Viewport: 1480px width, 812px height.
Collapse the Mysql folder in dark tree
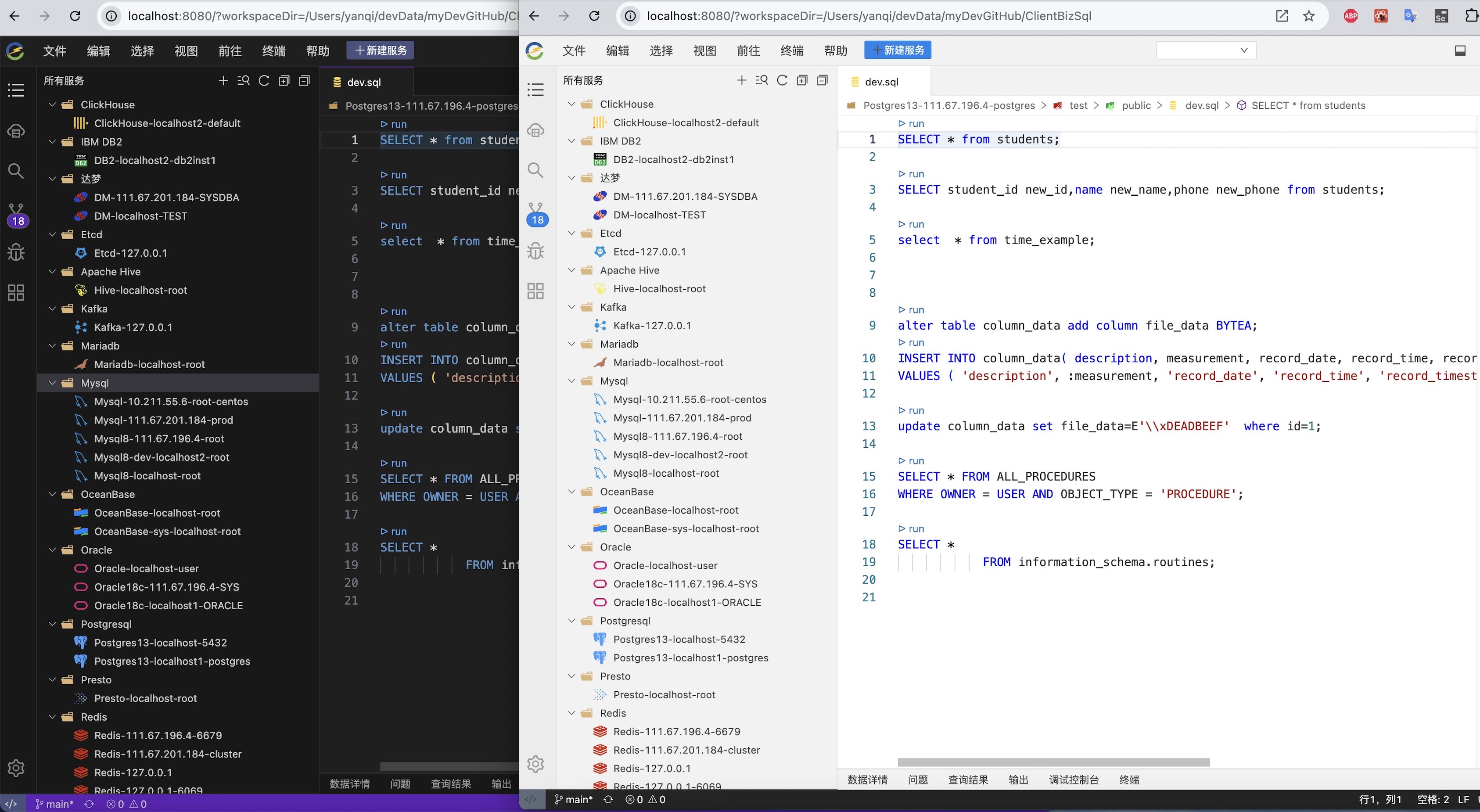pos(52,383)
